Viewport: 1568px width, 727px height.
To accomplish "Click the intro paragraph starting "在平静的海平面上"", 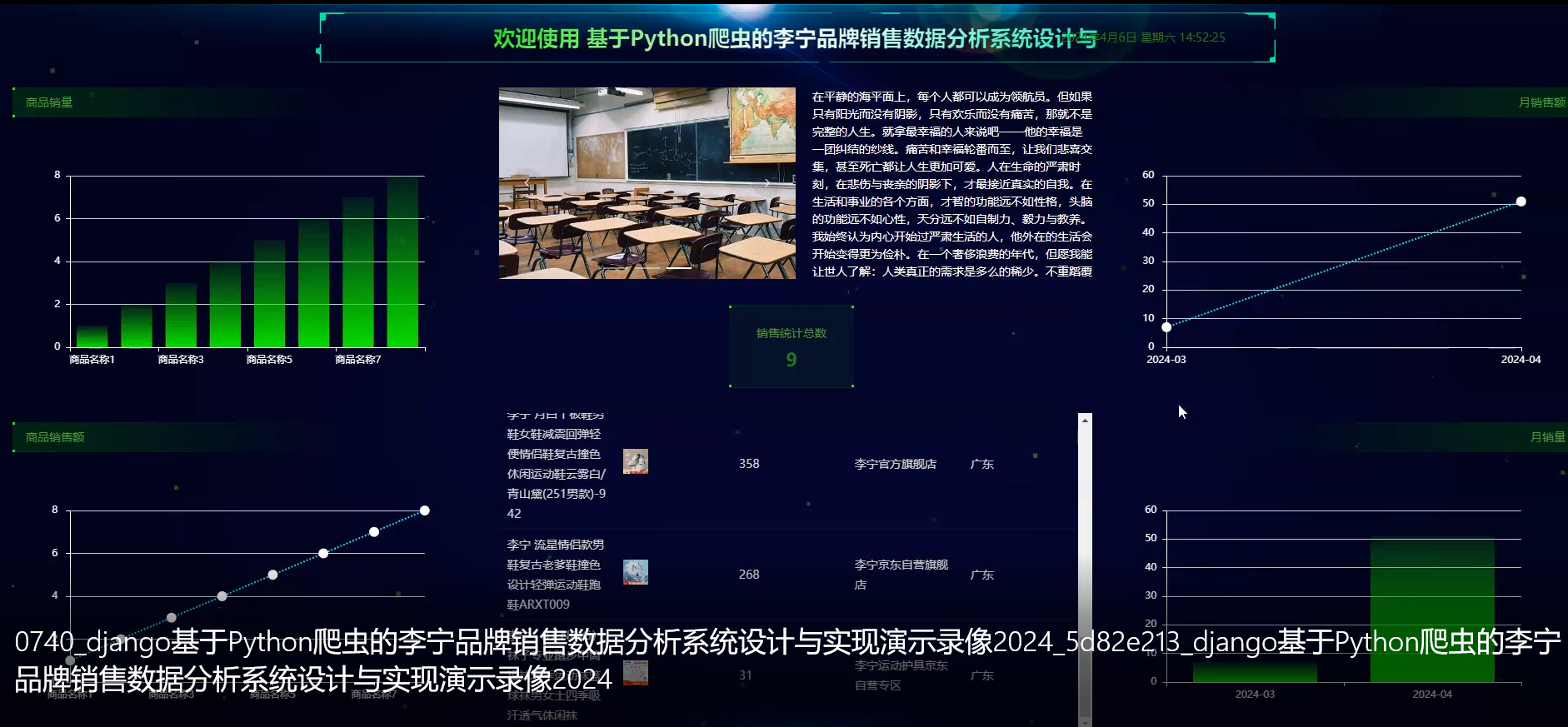I will [952, 184].
